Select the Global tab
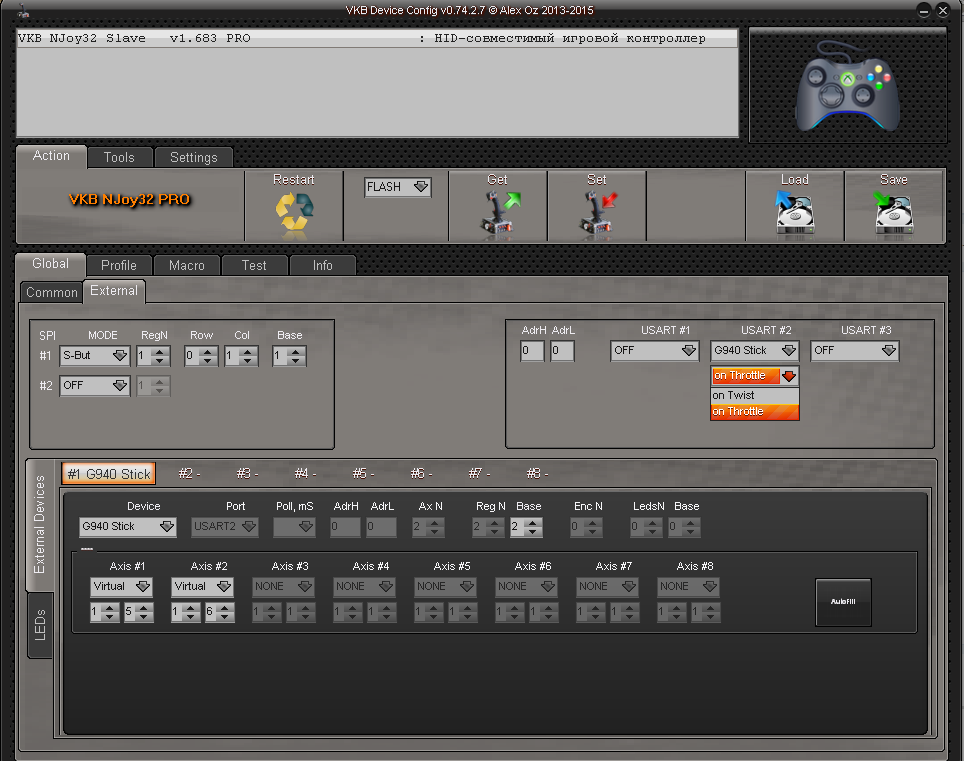The width and height of the screenshot is (964, 761). click(x=50, y=264)
